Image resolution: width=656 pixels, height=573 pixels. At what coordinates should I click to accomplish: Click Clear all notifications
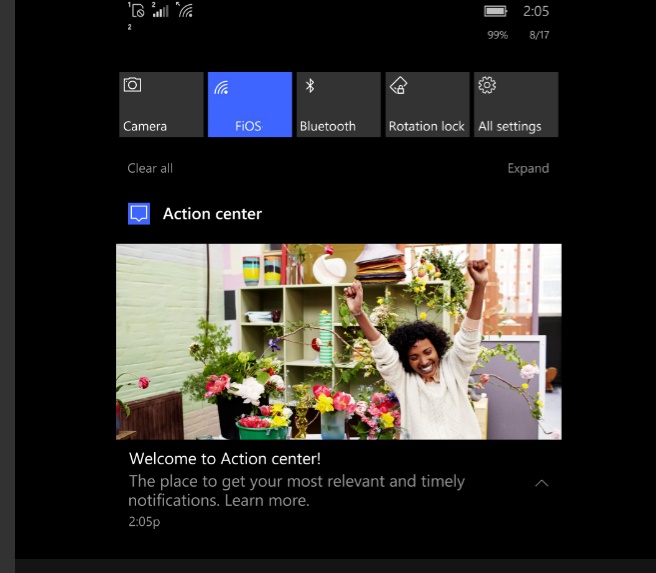(x=150, y=168)
